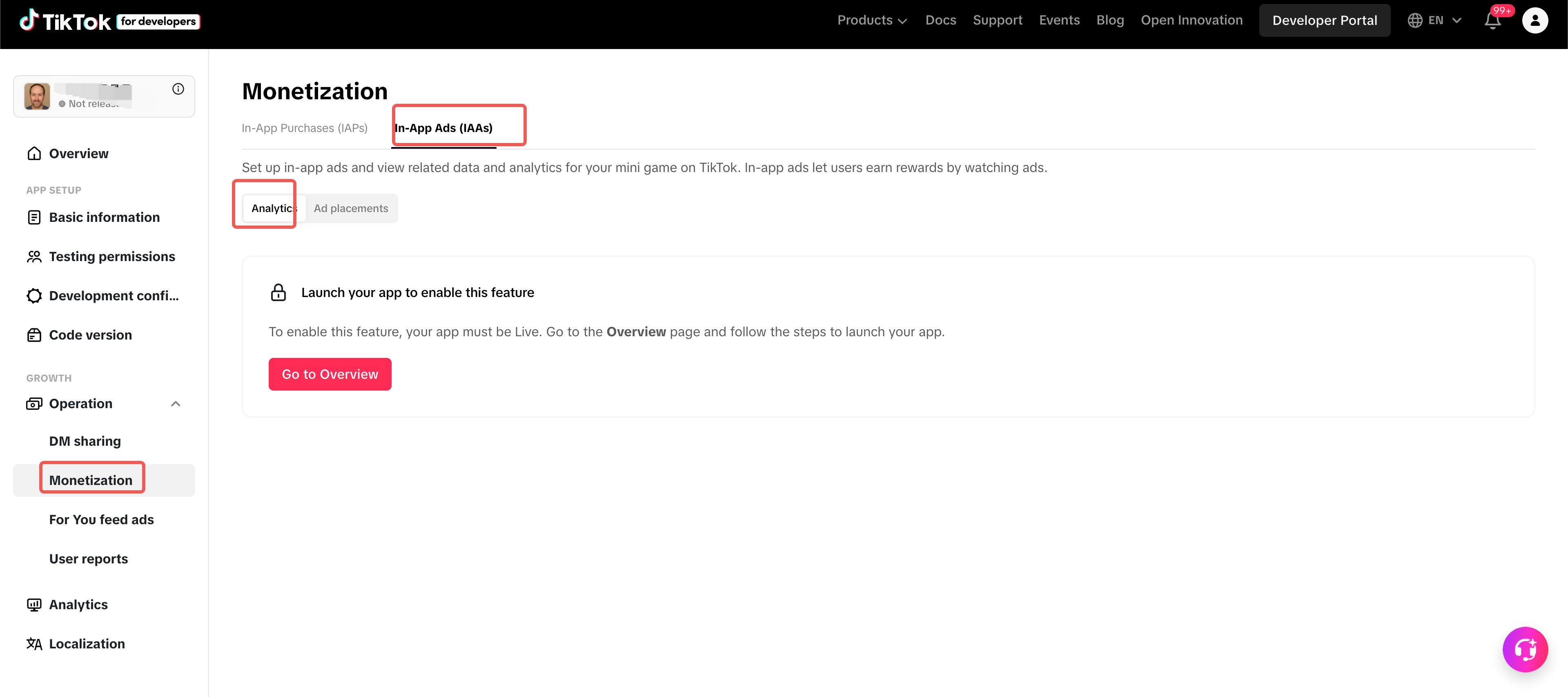The height and width of the screenshot is (697, 1568).
Task: Click the Go to Overview button
Action: tap(330, 374)
